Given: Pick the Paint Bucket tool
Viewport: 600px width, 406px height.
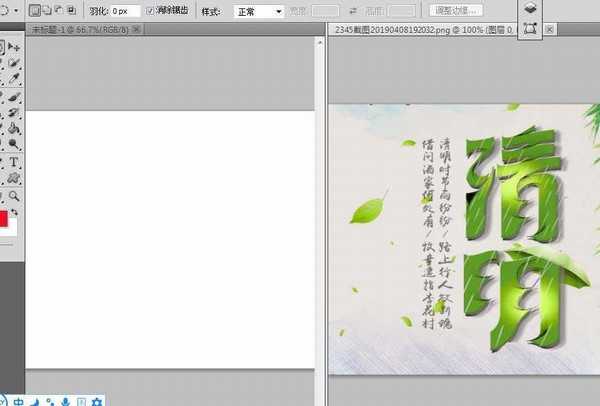Looking at the screenshot, I should [15, 129].
